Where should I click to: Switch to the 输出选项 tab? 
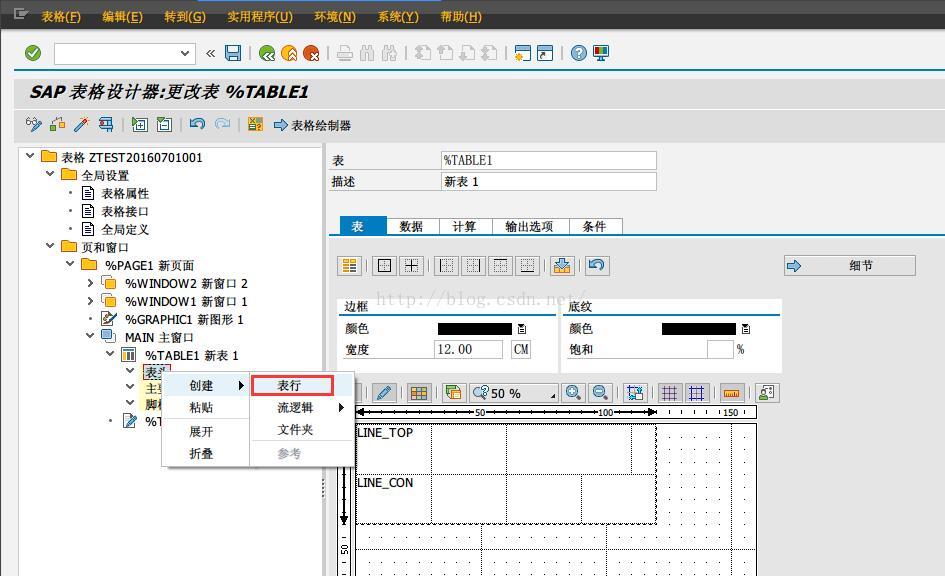point(529,227)
